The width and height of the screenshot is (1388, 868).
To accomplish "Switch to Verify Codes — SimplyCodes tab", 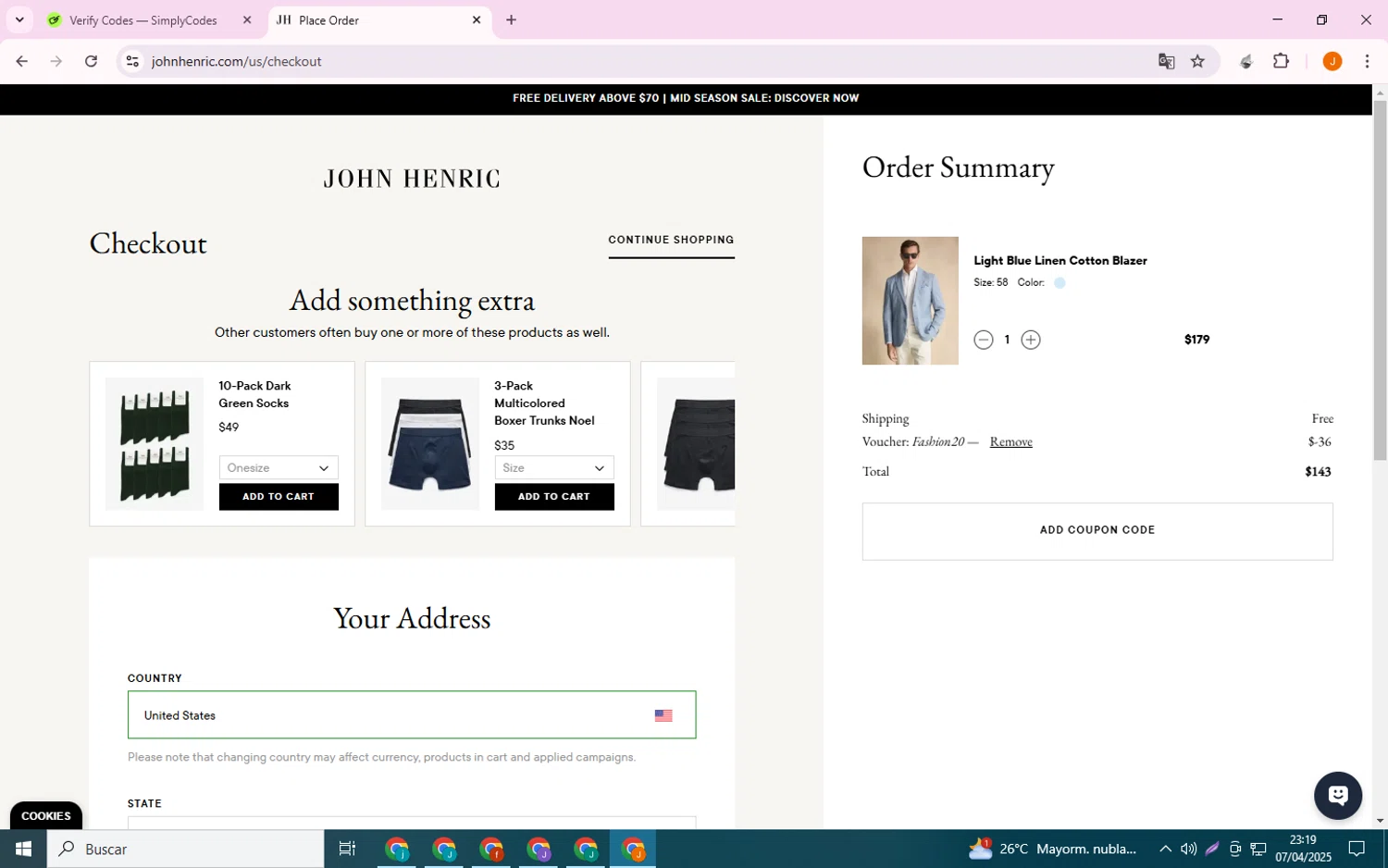I will [143, 20].
